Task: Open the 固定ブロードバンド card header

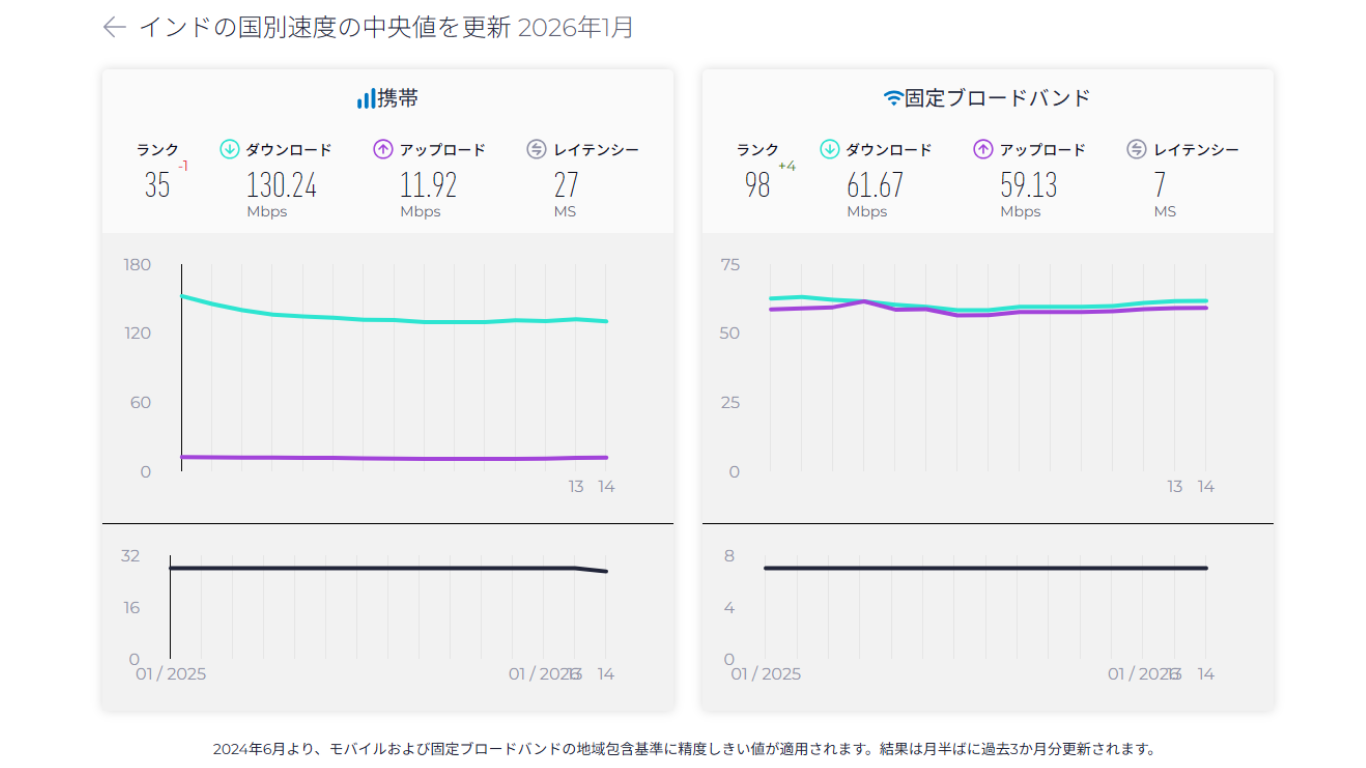Action: pyautogui.click(x=988, y=97)
